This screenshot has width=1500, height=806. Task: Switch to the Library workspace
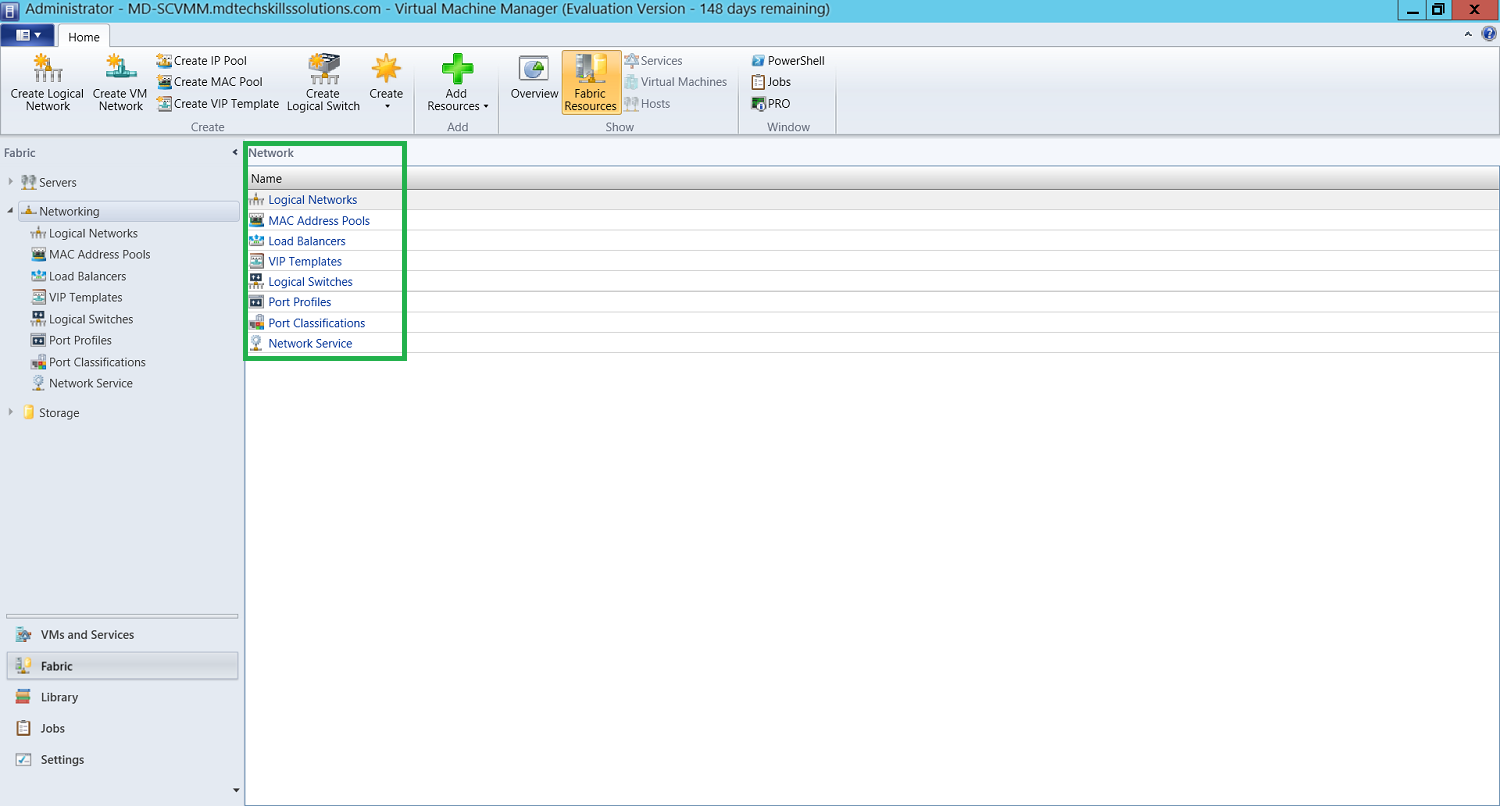click(60, 697)
